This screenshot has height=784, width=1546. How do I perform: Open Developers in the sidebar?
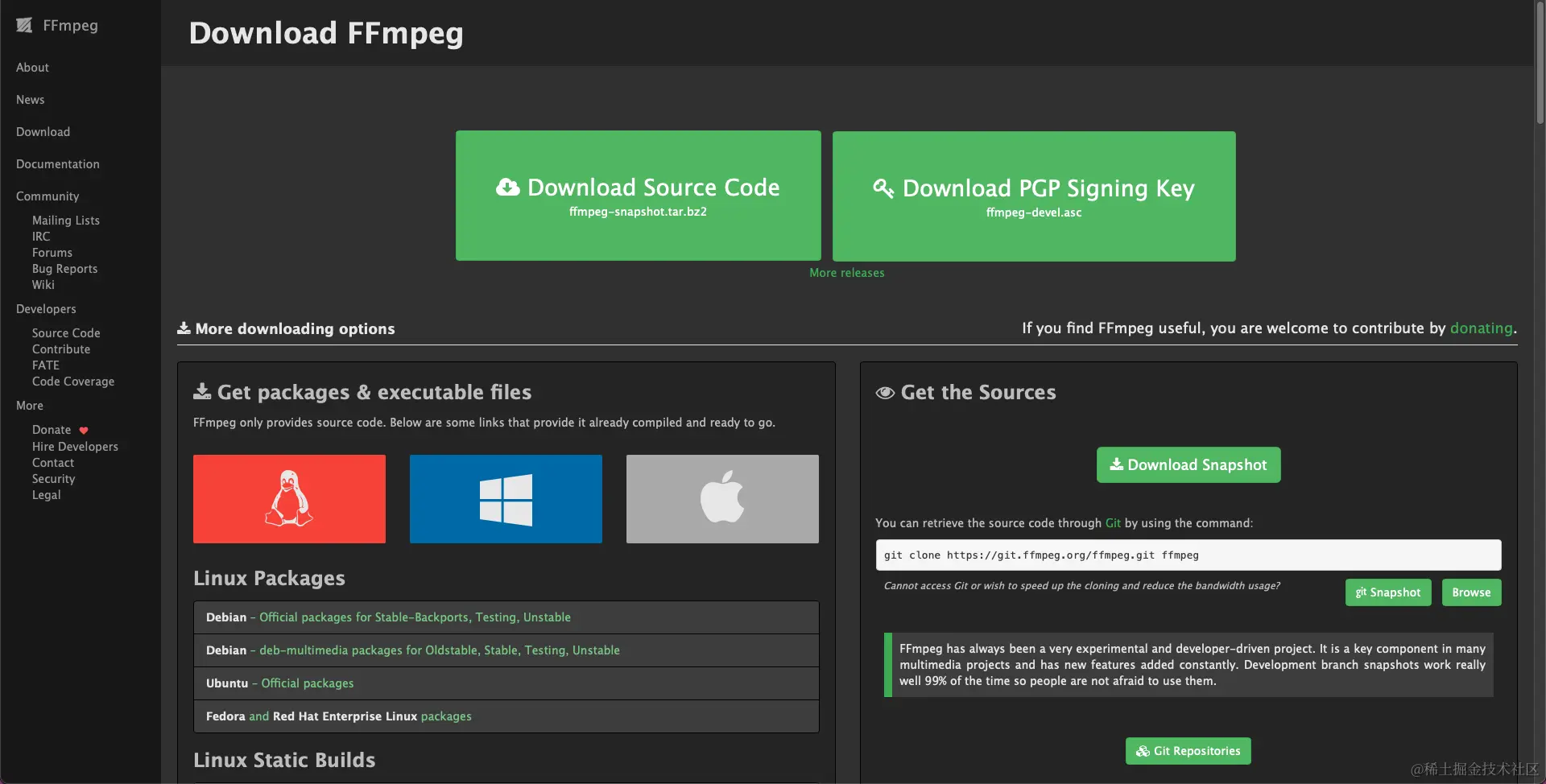pyautogui.click(x=46, y=309)
